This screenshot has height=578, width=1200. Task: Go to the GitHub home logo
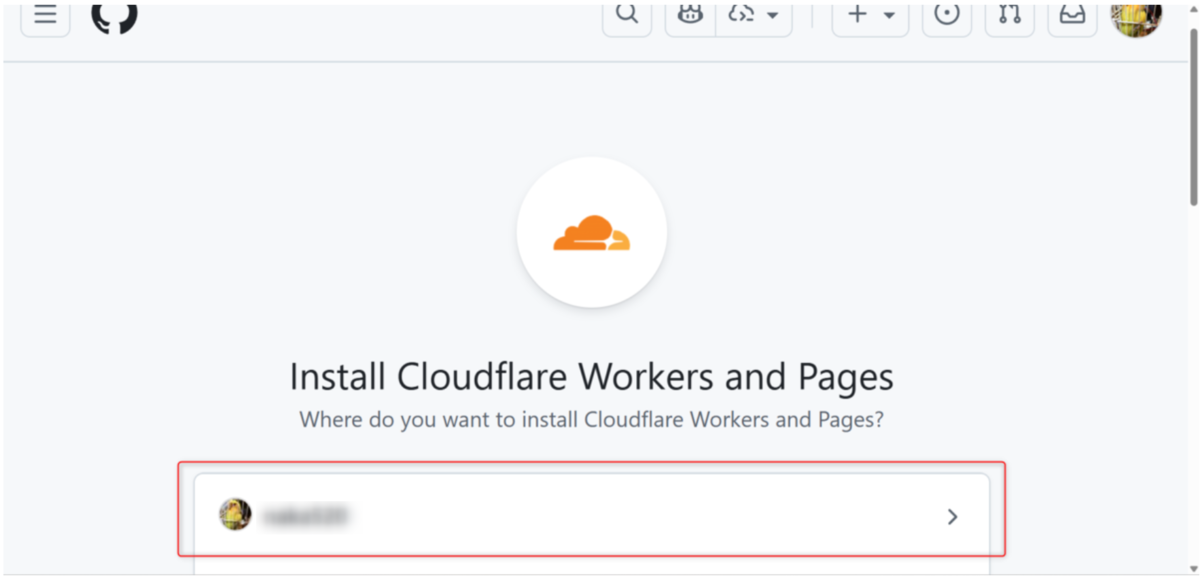click(114, 15)
